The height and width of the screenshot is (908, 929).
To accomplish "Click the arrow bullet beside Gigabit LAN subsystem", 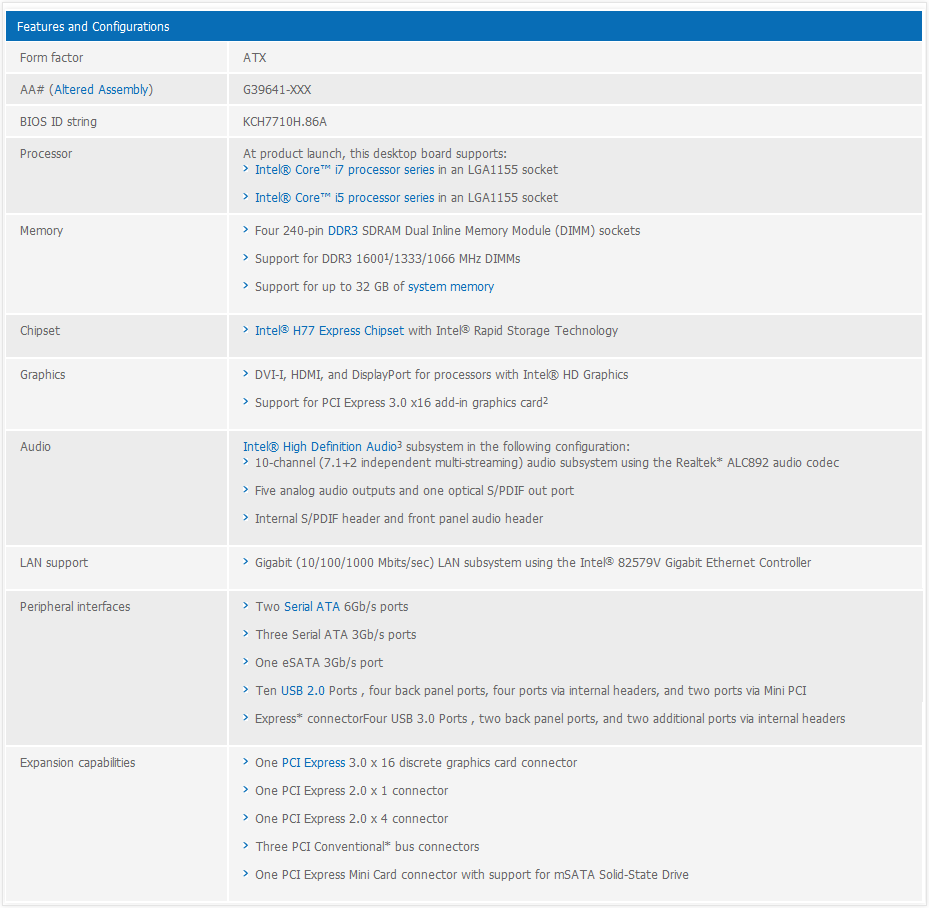I will (x=246, y=562).
